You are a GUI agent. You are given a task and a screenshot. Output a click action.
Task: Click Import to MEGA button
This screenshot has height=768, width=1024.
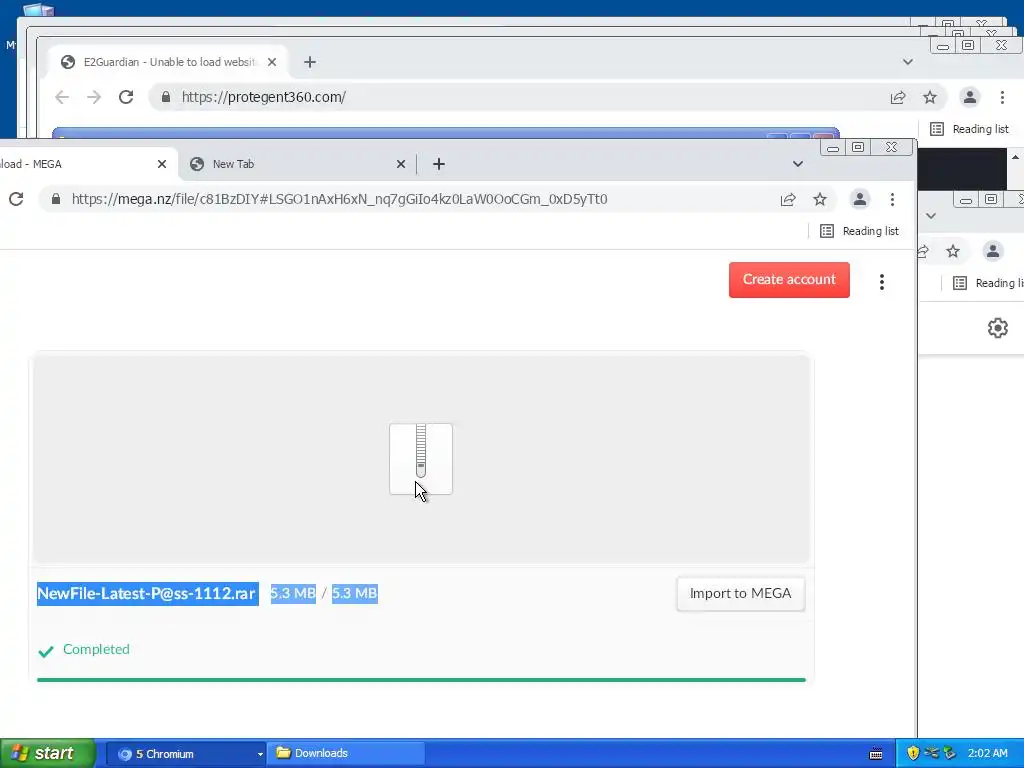click(741, 594)
